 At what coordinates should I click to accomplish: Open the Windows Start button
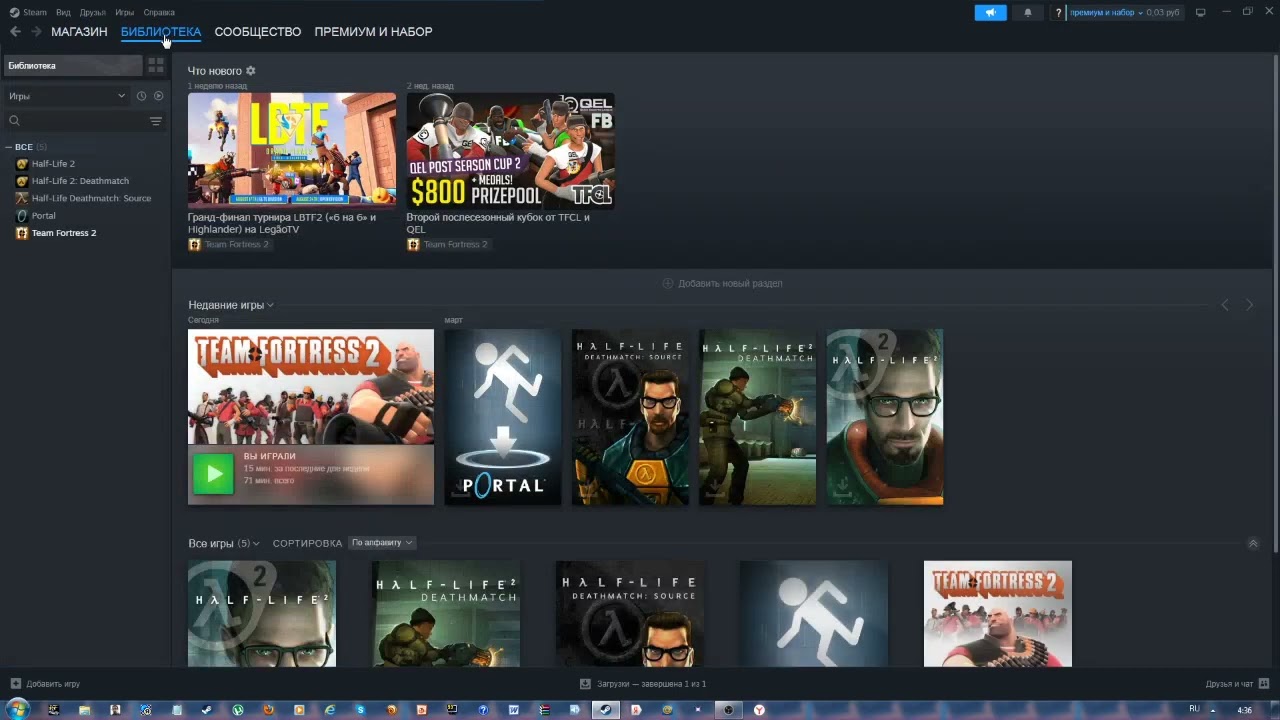tap(18, 710)
